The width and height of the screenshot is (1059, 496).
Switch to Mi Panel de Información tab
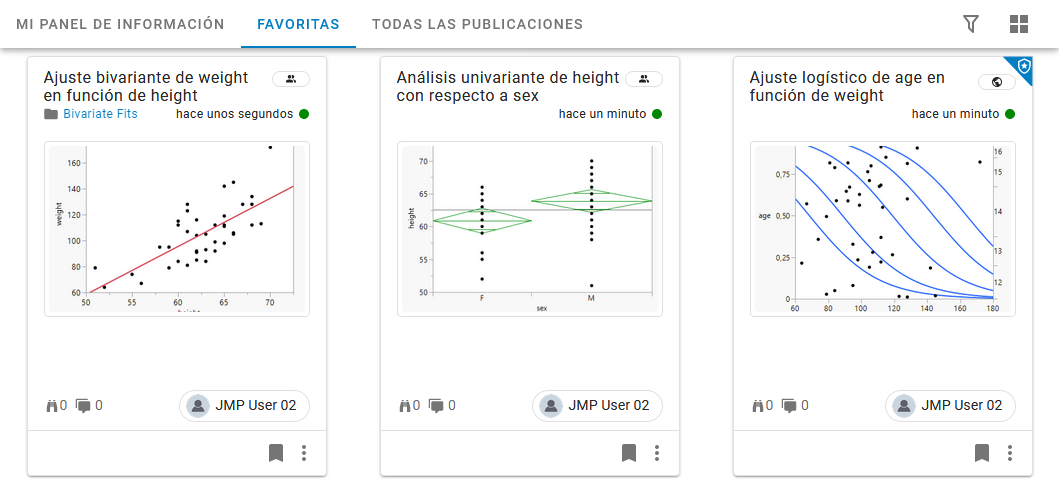point(120,24)
